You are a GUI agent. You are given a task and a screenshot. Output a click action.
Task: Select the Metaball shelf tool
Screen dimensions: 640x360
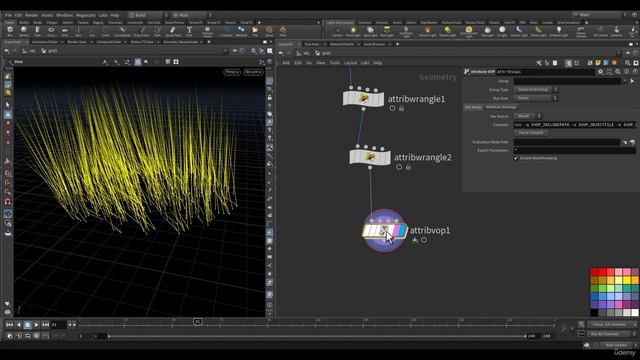coord(241,31)
